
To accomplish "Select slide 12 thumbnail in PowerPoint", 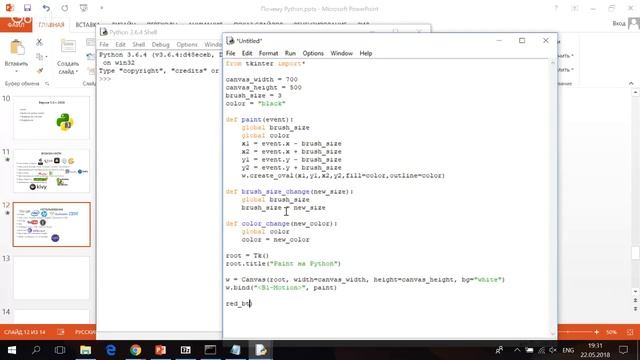I will pos(51,224).
